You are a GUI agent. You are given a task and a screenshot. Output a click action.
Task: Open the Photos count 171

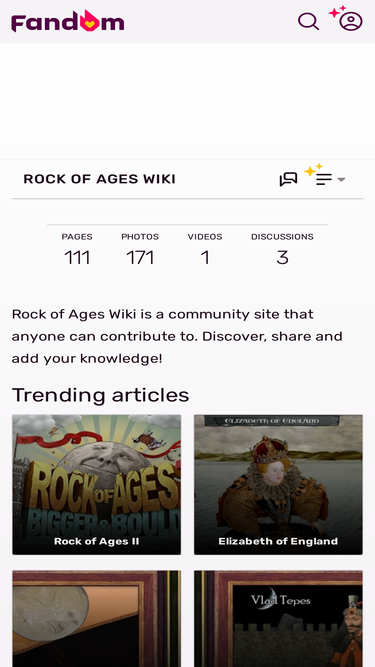coord(140,258)
